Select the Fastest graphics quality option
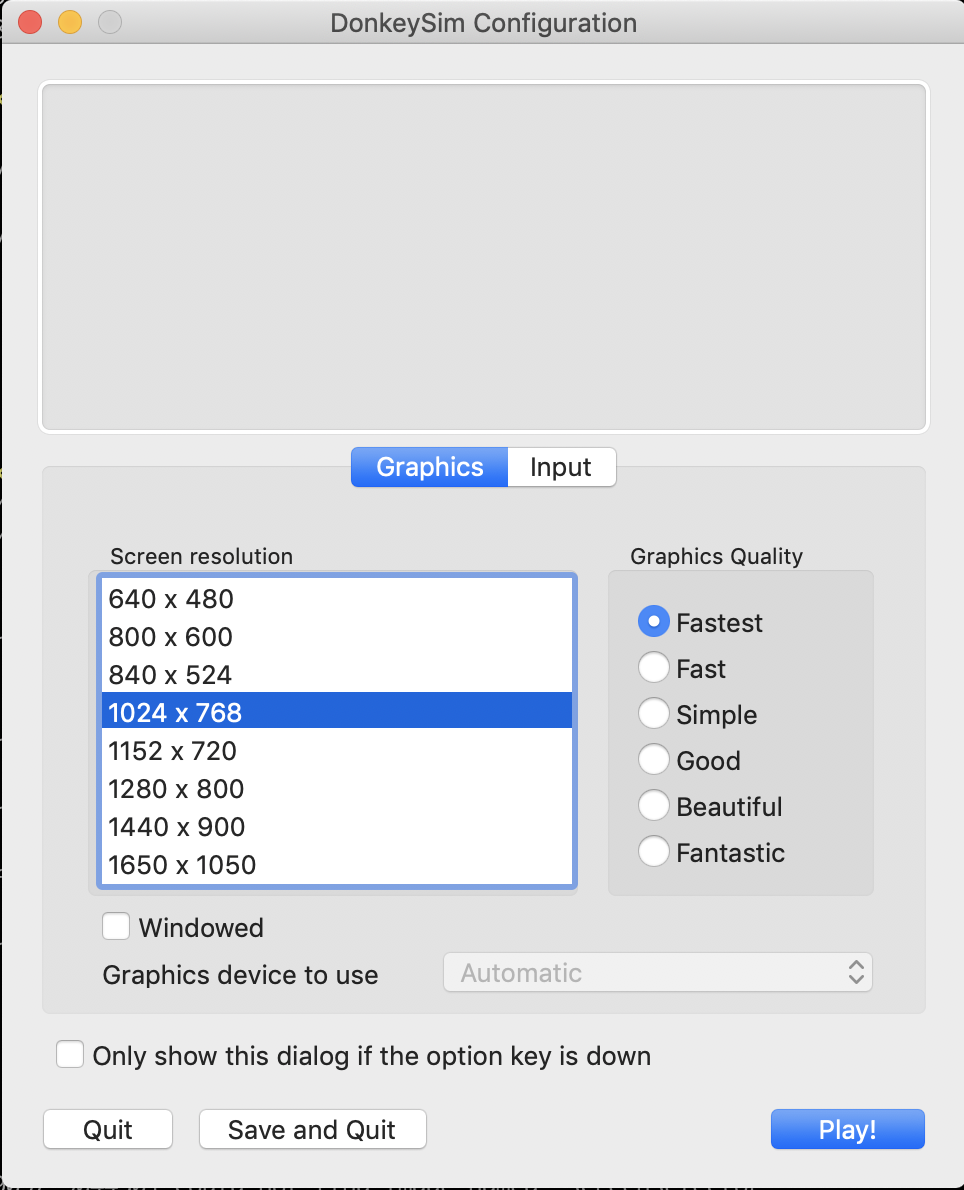The width and height of the screenshot is (964, 1190). 654,622
